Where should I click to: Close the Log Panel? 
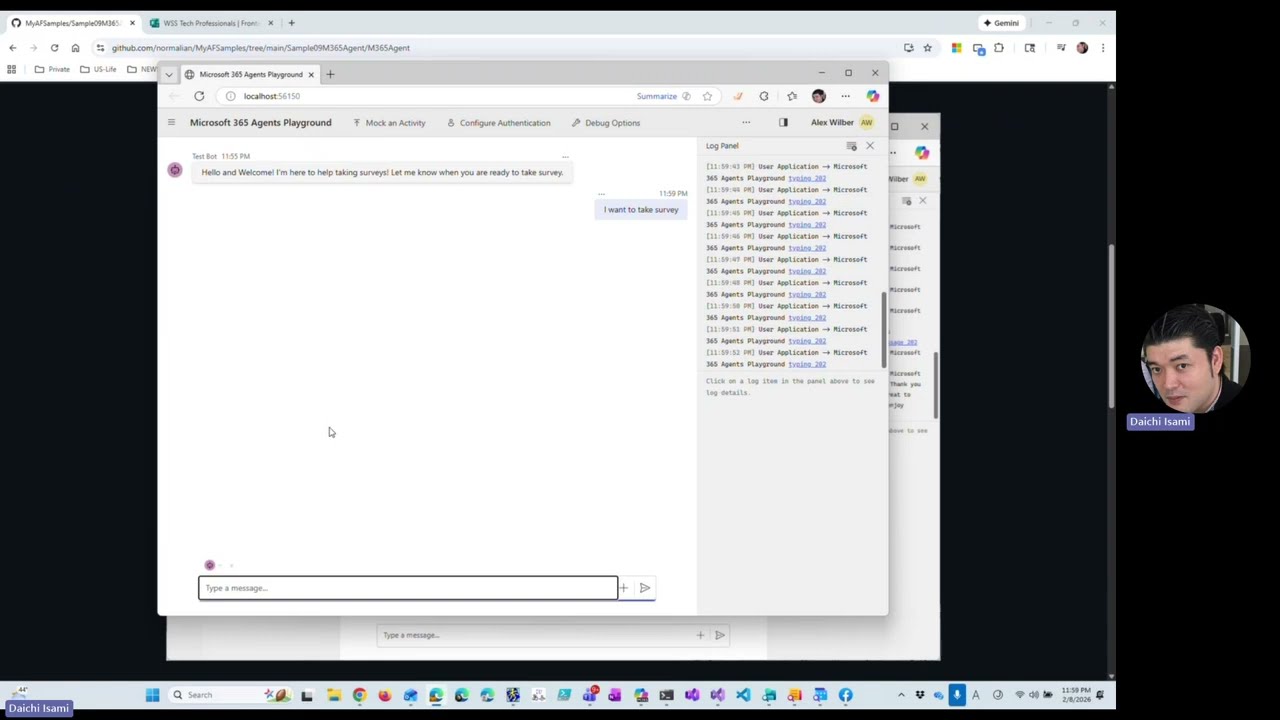coord(870,146)
